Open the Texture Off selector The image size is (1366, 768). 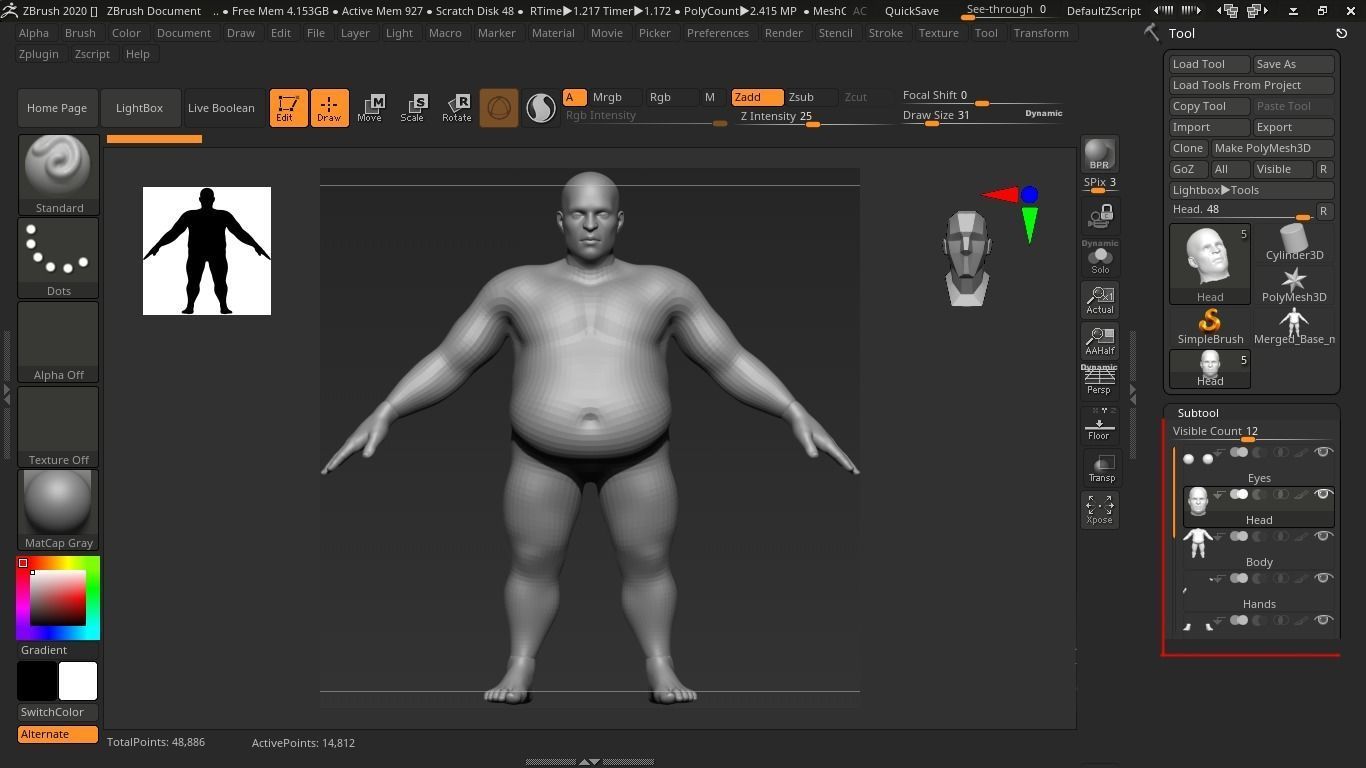coord(59,427)
